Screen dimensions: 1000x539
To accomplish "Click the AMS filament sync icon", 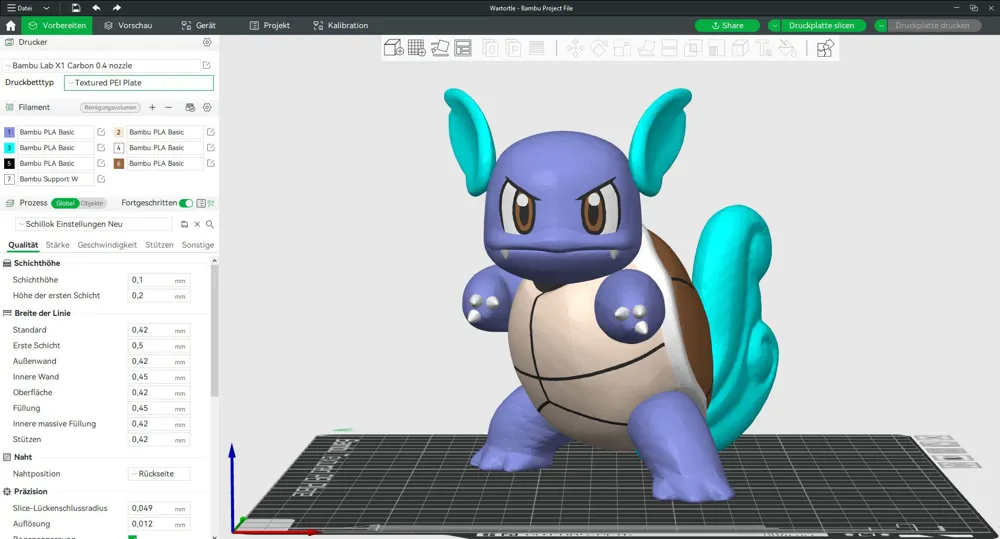I will 190,107.
